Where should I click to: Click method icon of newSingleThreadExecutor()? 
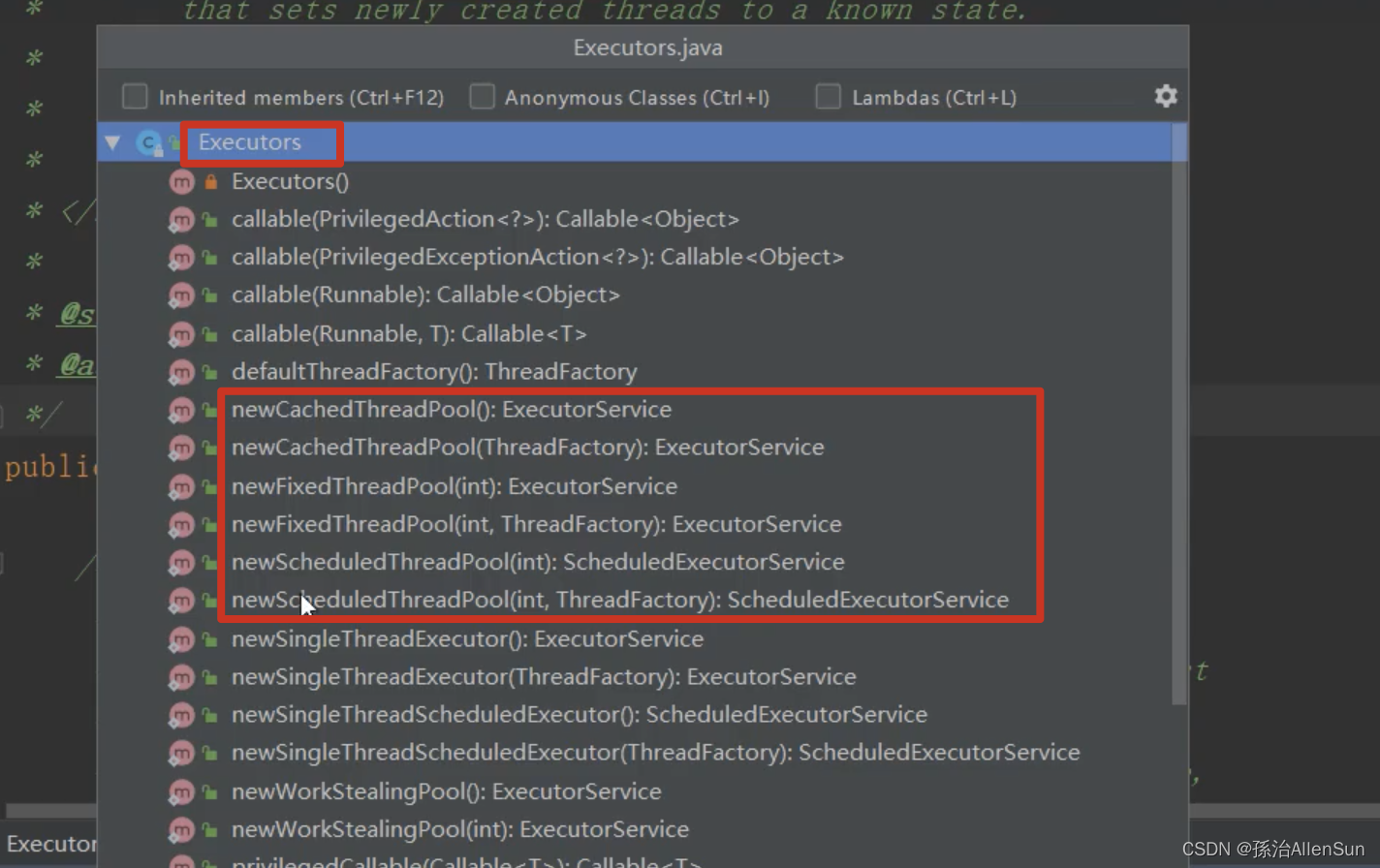181,639
